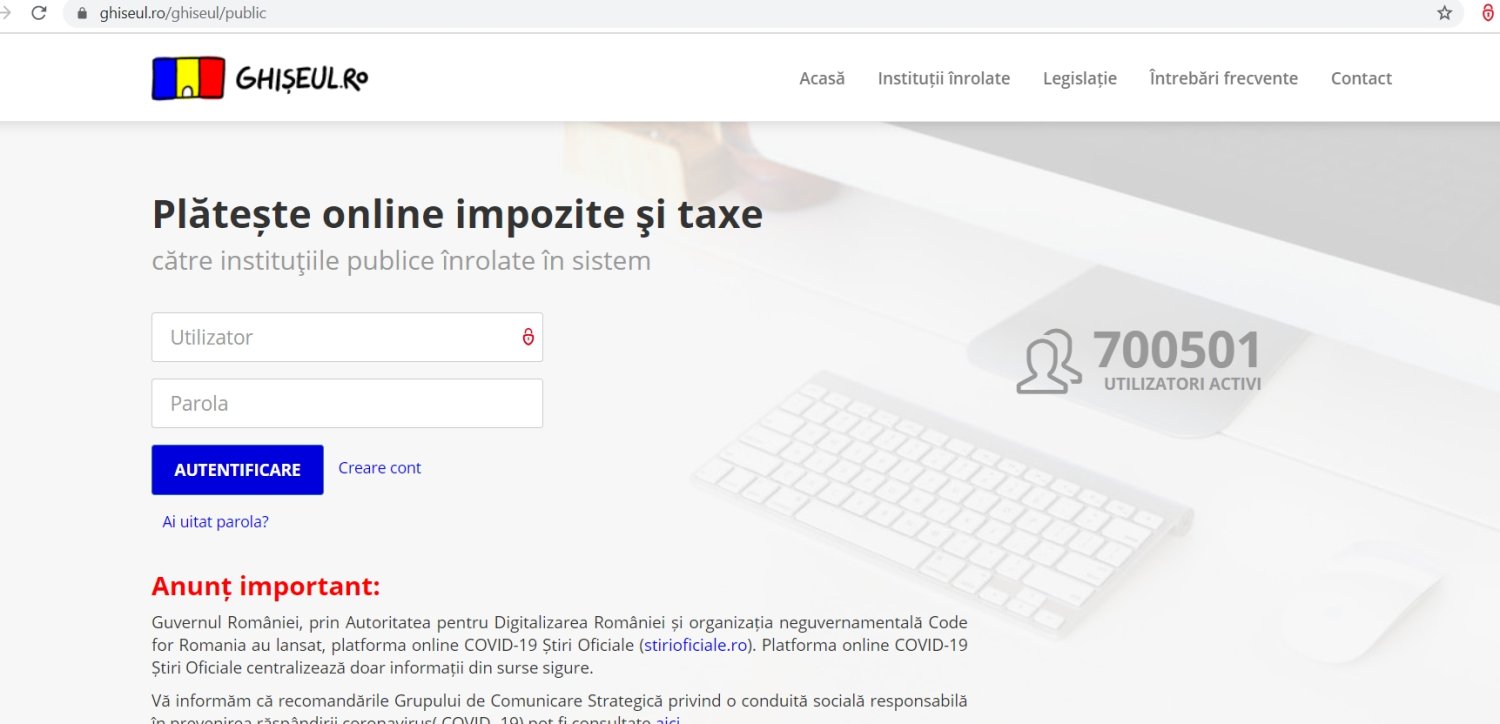Click the Ai uitat parola link
This screenshot has width=1500, height=724.
214,521
